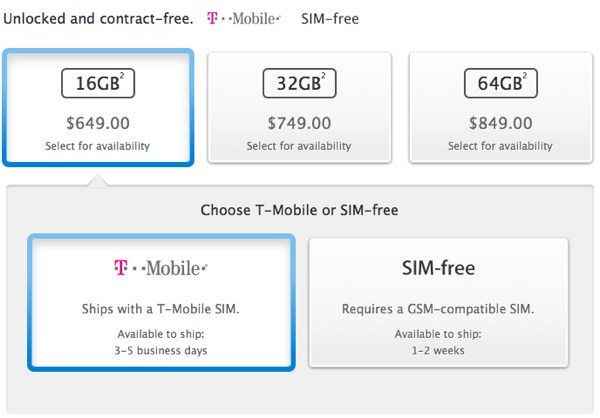Viewport: 600px width, 418px height.
Task: Click the 16GB capacity badge
Action: [98, 83]
